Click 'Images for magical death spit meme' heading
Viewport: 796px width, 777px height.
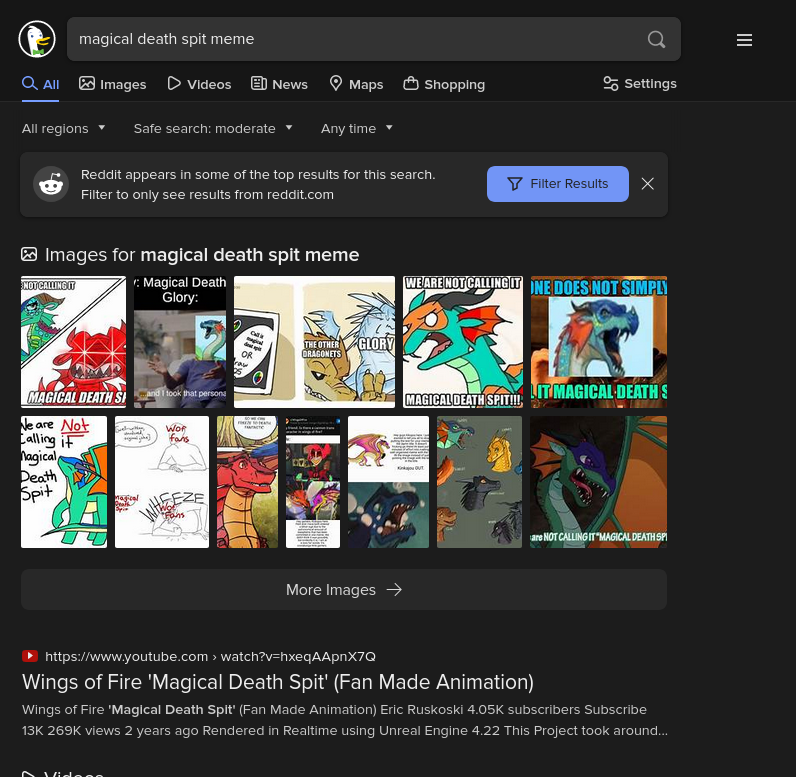point(202,255)
